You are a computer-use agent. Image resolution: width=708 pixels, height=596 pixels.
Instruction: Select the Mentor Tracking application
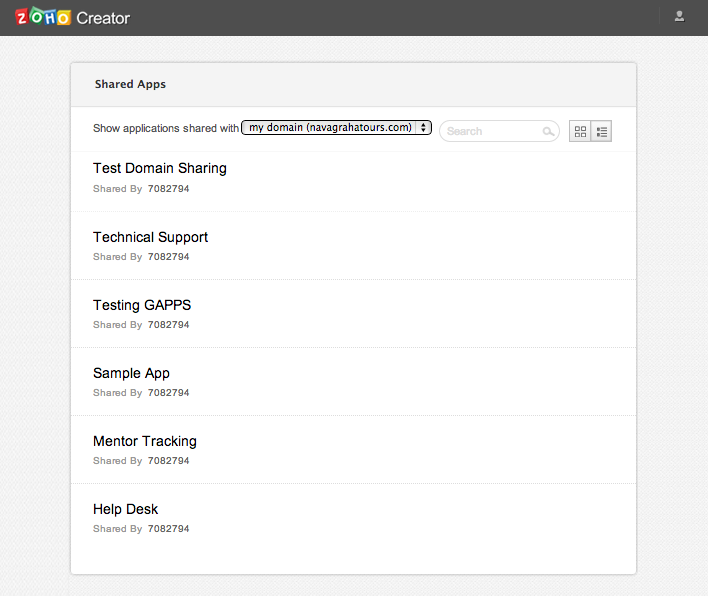[x=145, y=441]
